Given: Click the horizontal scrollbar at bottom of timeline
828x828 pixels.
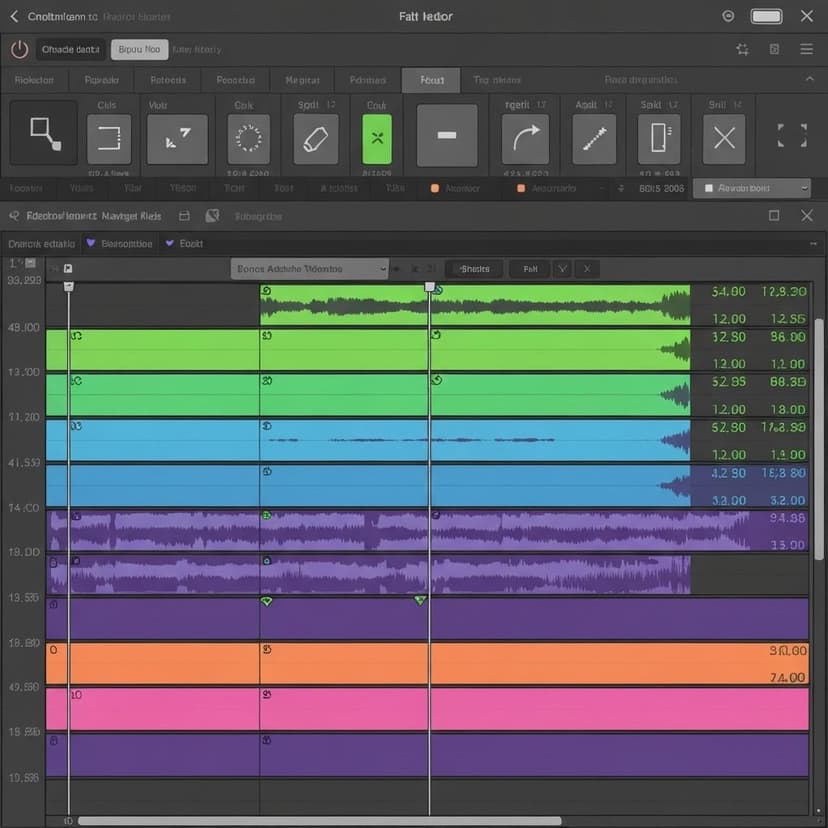Looking at the screenshot, I should pos(320,821).
